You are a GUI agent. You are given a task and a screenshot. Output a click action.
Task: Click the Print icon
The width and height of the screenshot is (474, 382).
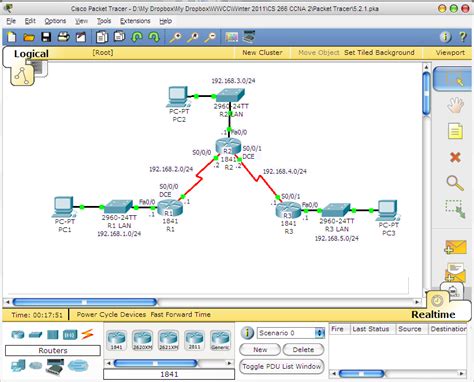63,37
